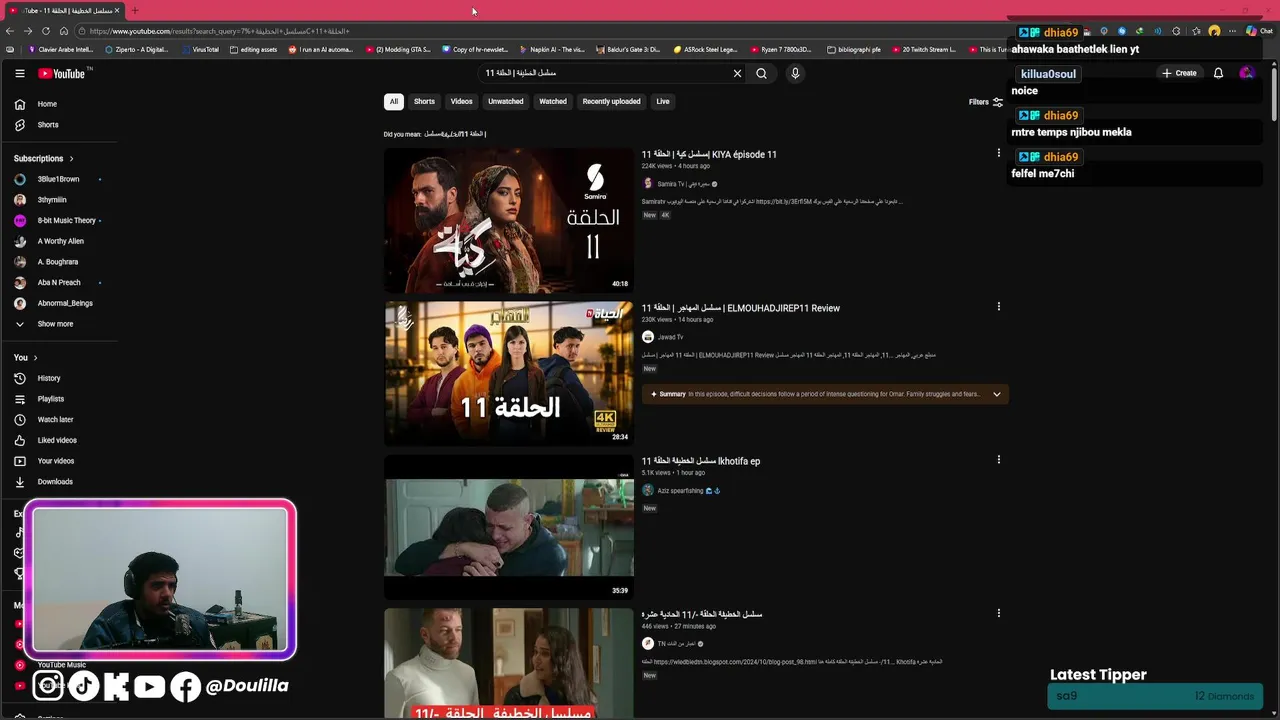Open the notifications bell
The image size is (1280, 720).
[x=1218, y=73]
